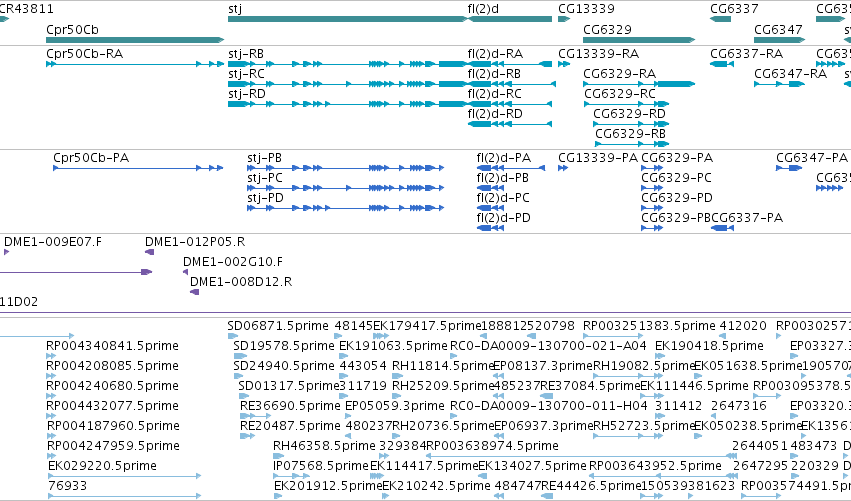851x501 pixels.
Task: Select EST SD24940.5prime
Action: coord(284,366)
